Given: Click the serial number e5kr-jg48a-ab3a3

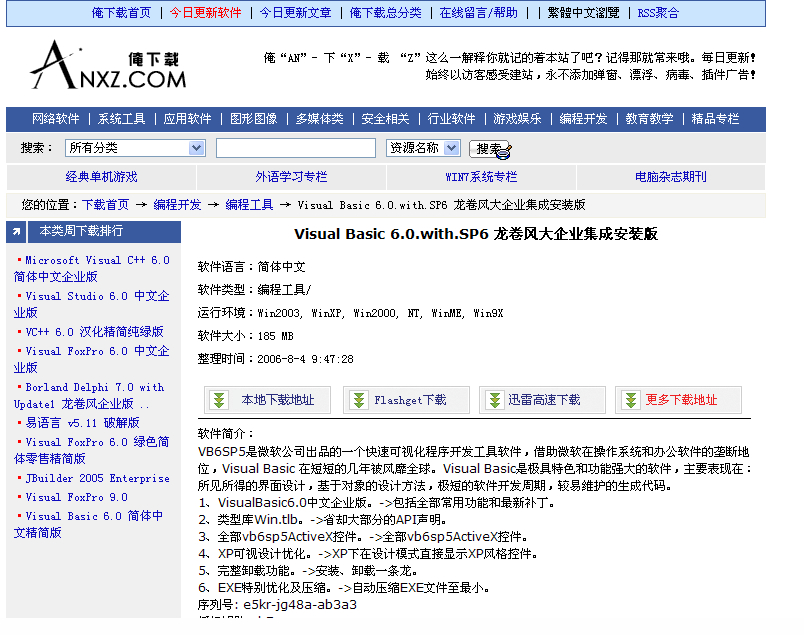Looking at the screenshot, I should [x=300, y=605].
